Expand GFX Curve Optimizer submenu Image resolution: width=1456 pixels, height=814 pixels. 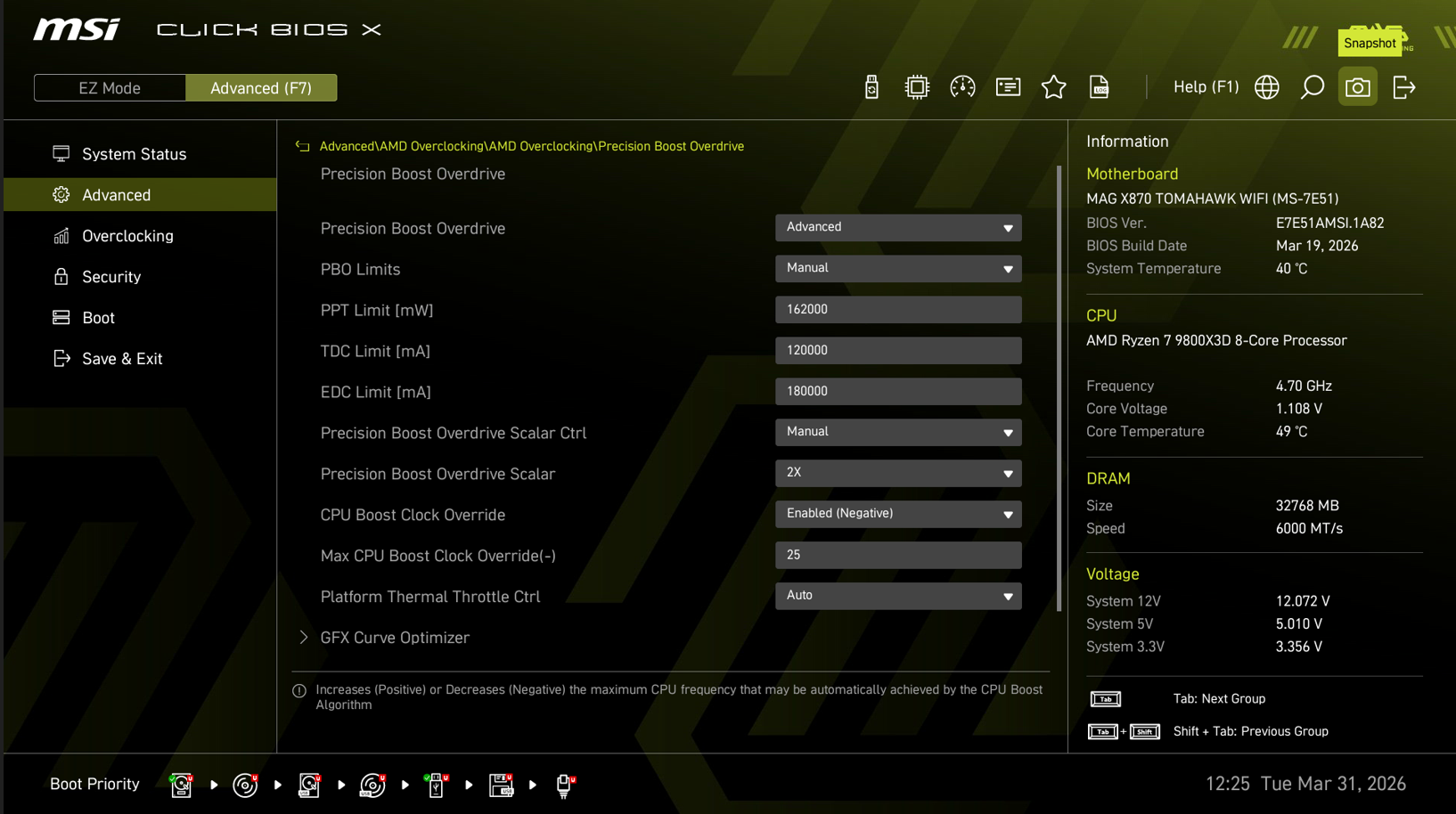[x=395, y=638]
